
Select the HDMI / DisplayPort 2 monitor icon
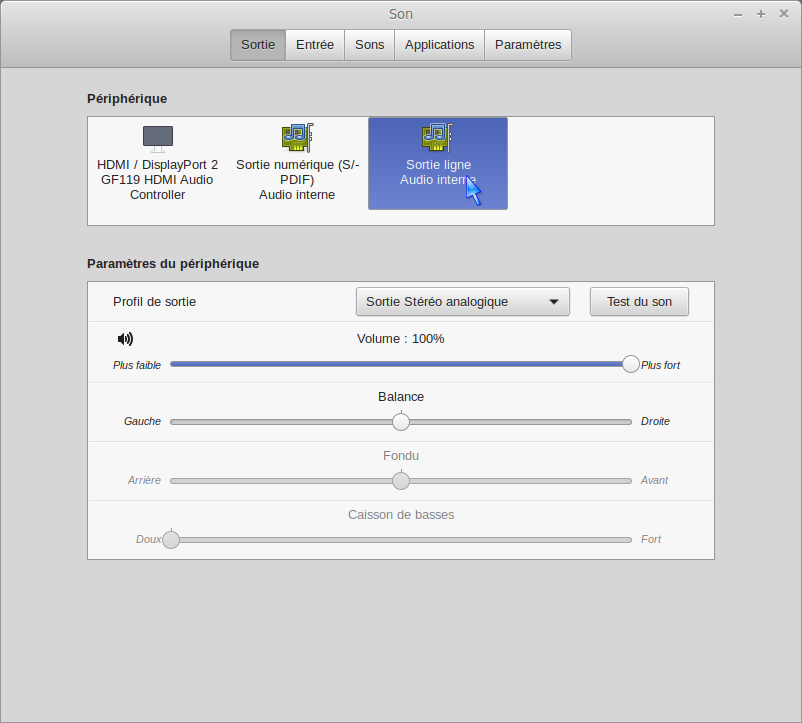[157, 138]
